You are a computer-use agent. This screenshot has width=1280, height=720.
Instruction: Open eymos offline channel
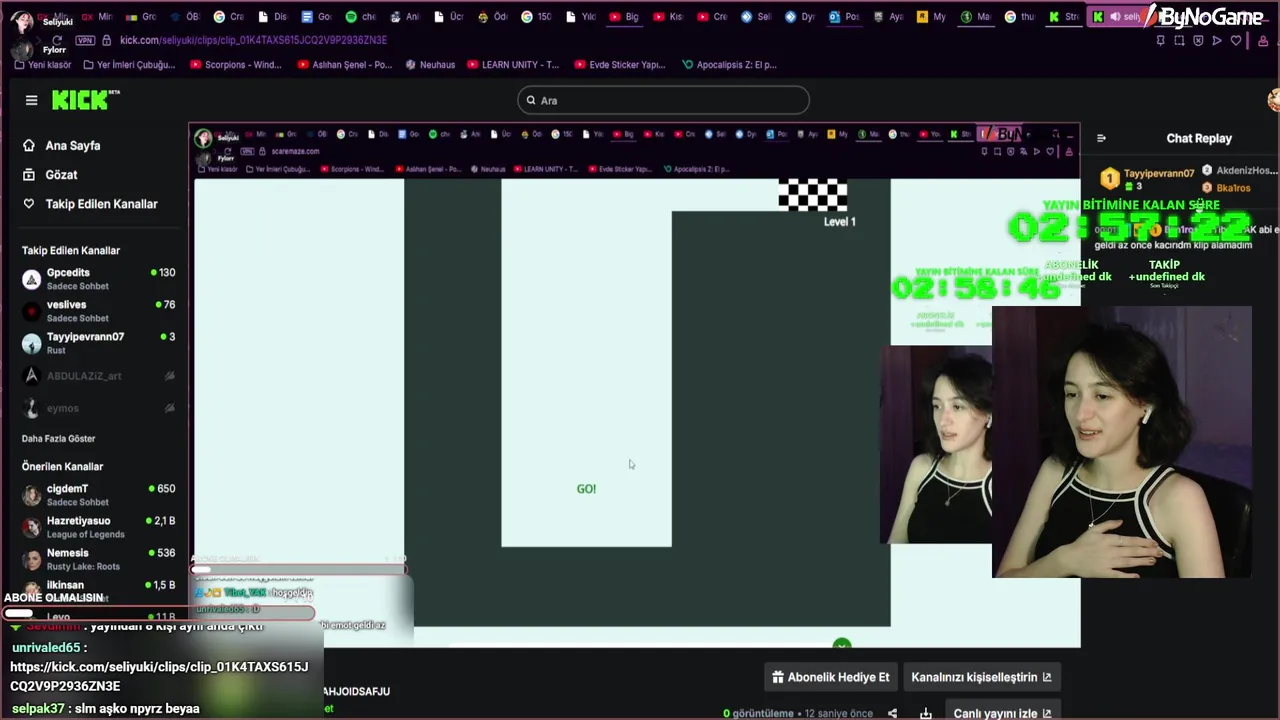(x=98, y=408)
